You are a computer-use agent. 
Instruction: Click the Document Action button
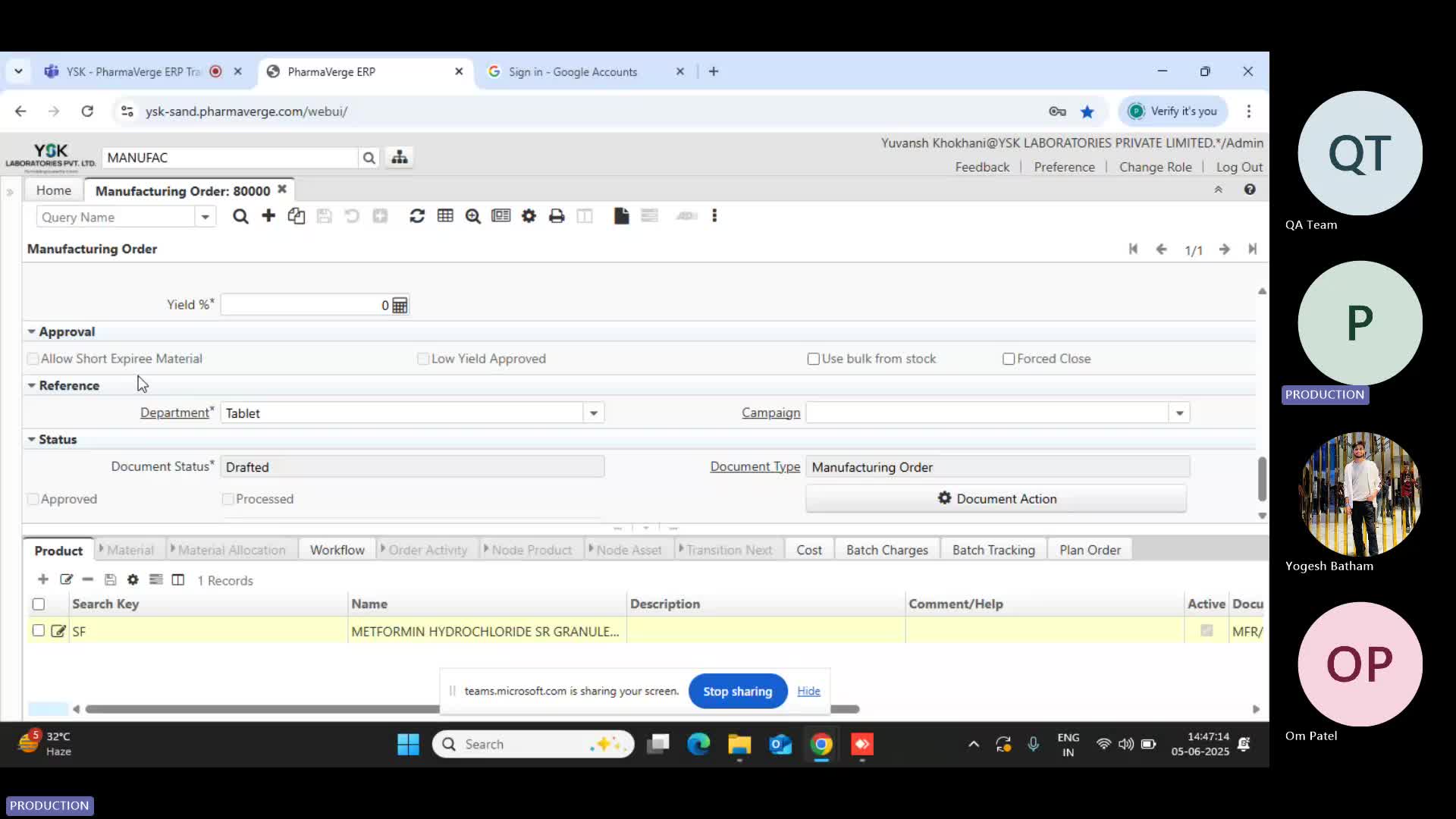[x=996, y=498]
